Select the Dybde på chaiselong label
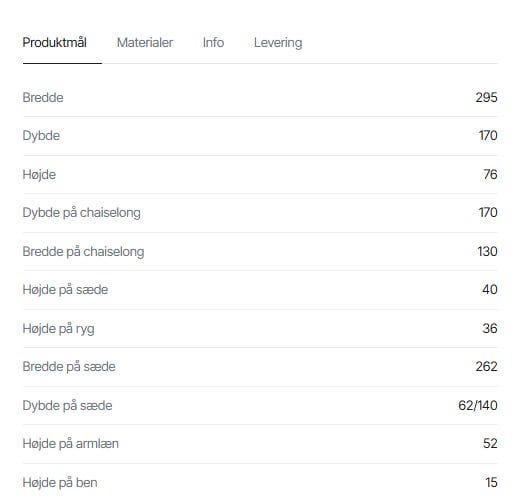Image resolution: width=519 pixels, height=503 pixels. pyautogui.click(x=81, y=213)
